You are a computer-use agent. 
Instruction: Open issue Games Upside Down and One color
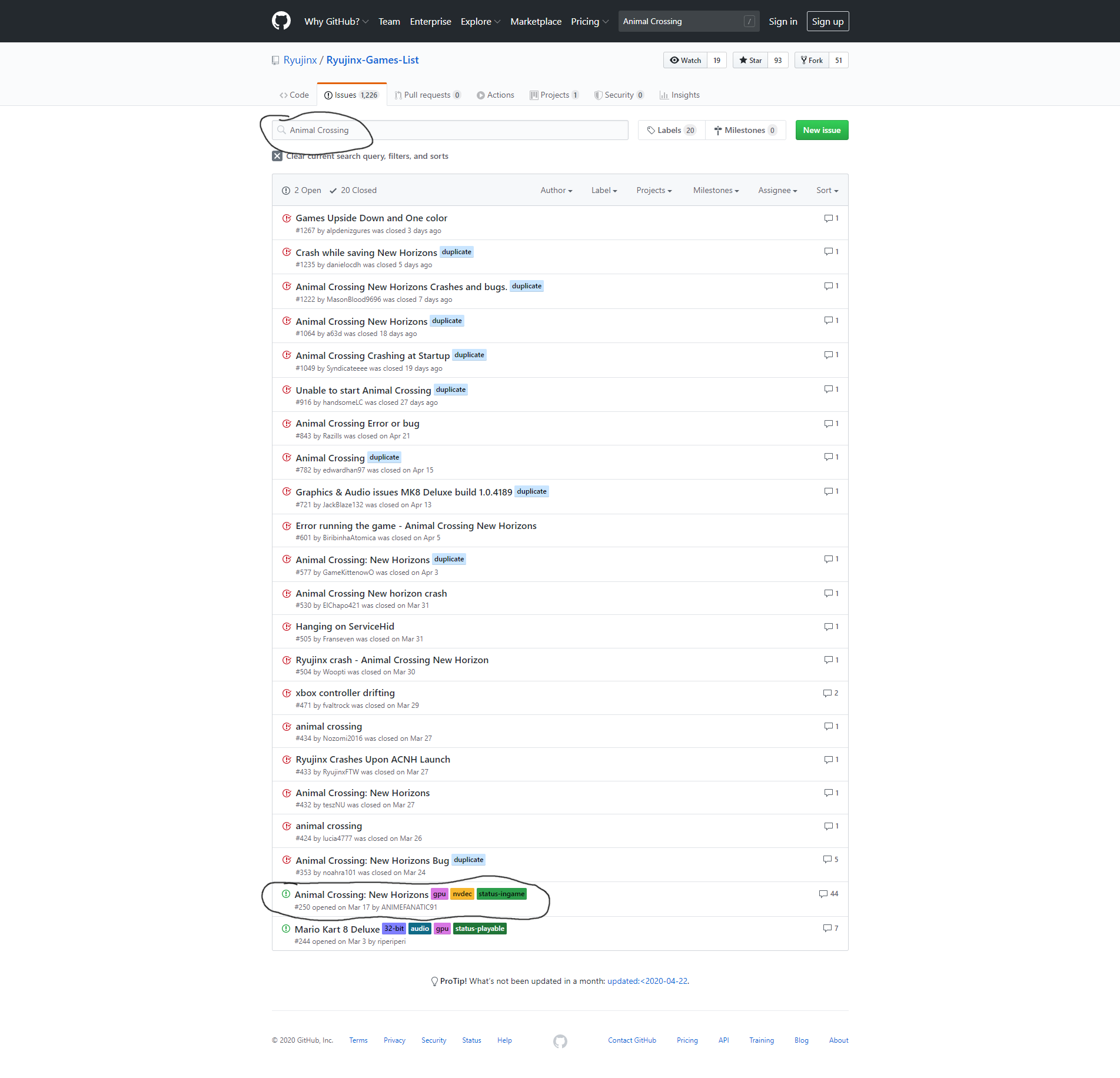pos(371,218)
